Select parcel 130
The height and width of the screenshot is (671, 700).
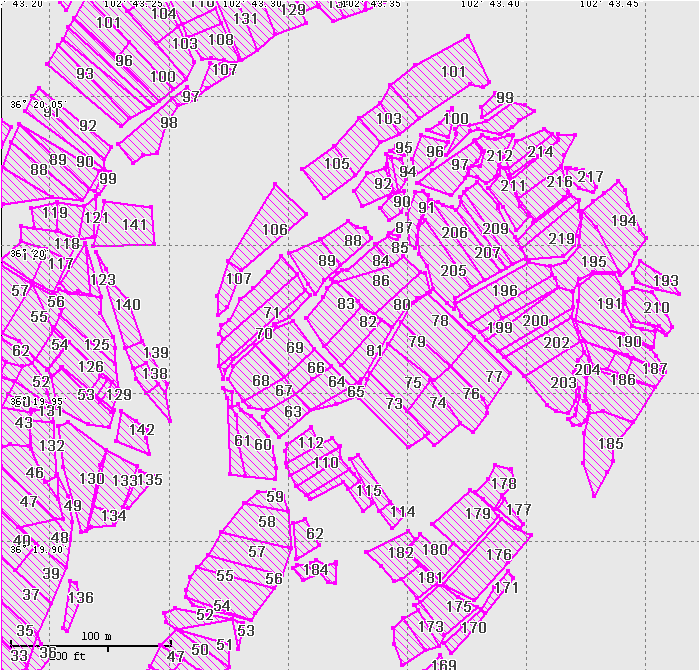click(x=91, y=479)
